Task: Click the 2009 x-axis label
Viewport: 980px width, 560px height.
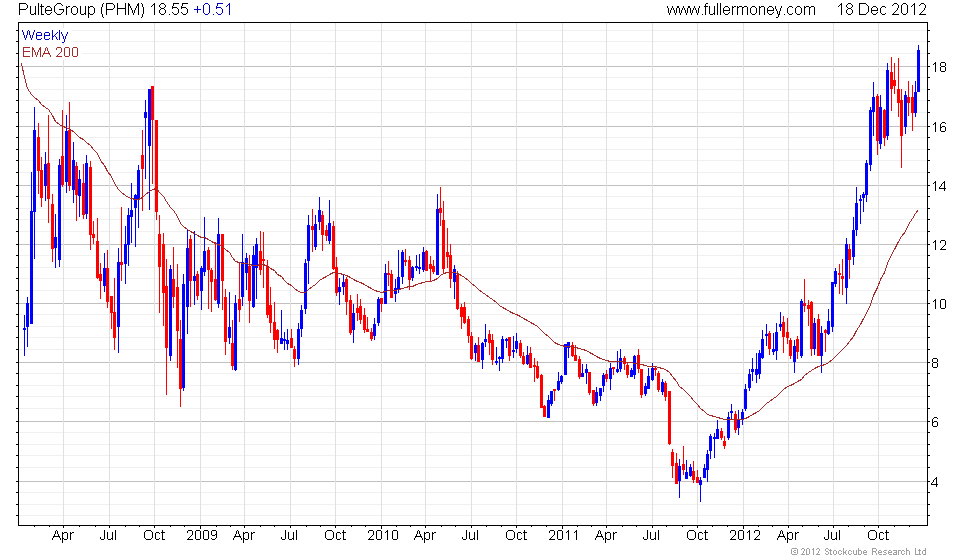Action: coord(201,535)
